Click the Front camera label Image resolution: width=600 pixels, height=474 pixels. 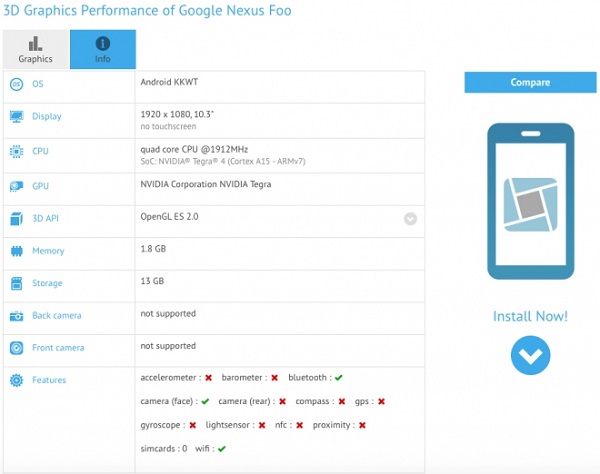[x=58, y=348]
